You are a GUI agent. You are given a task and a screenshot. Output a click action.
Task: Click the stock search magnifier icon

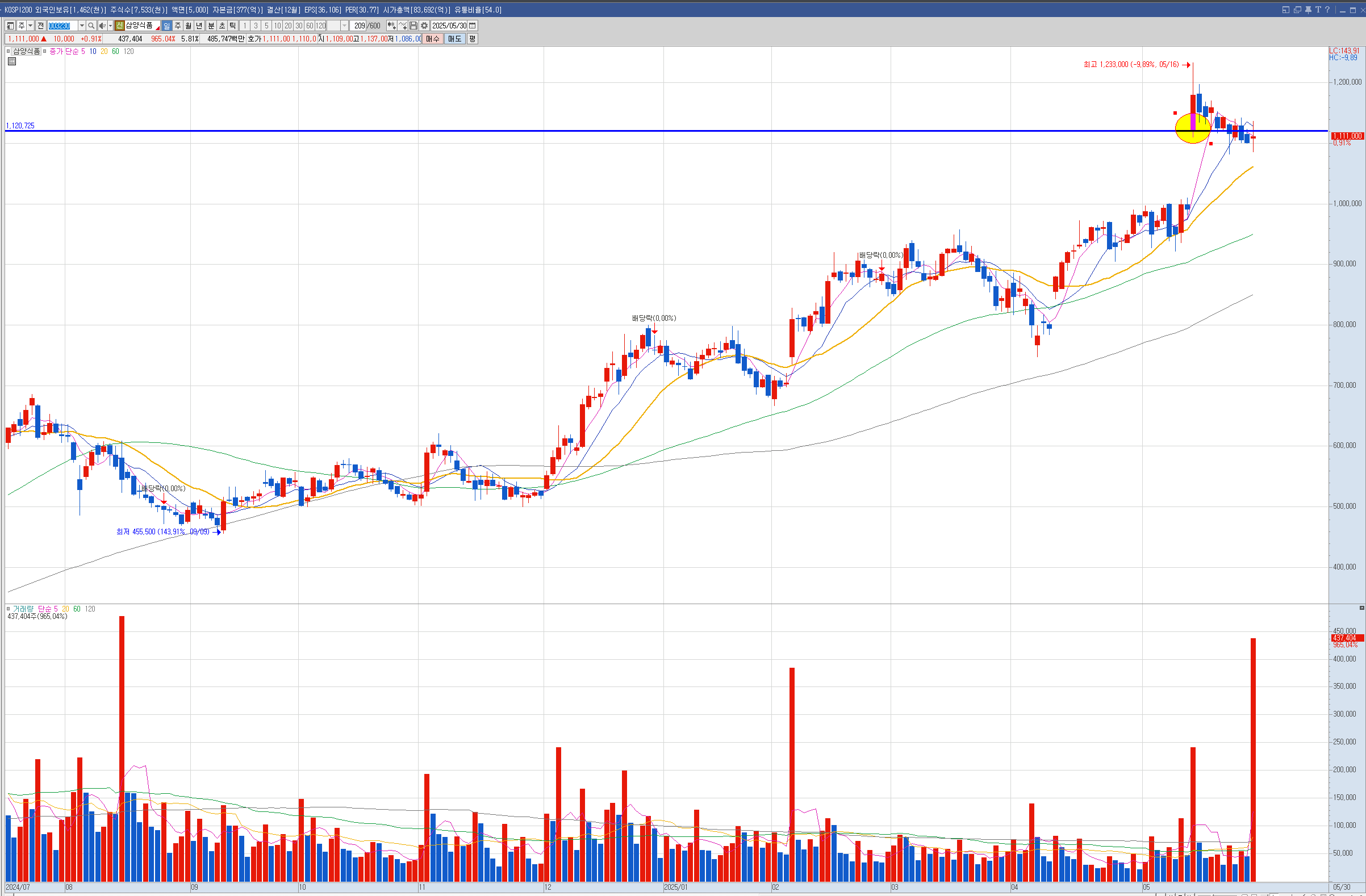(x=91, y=26)
